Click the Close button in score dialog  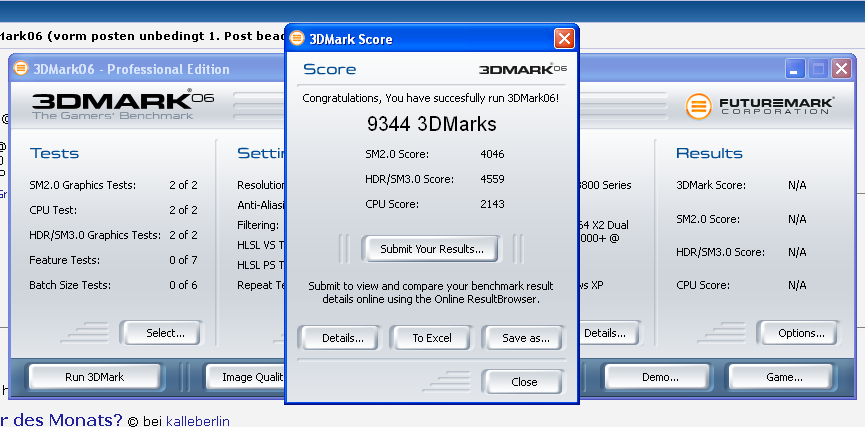pos(522,382)
